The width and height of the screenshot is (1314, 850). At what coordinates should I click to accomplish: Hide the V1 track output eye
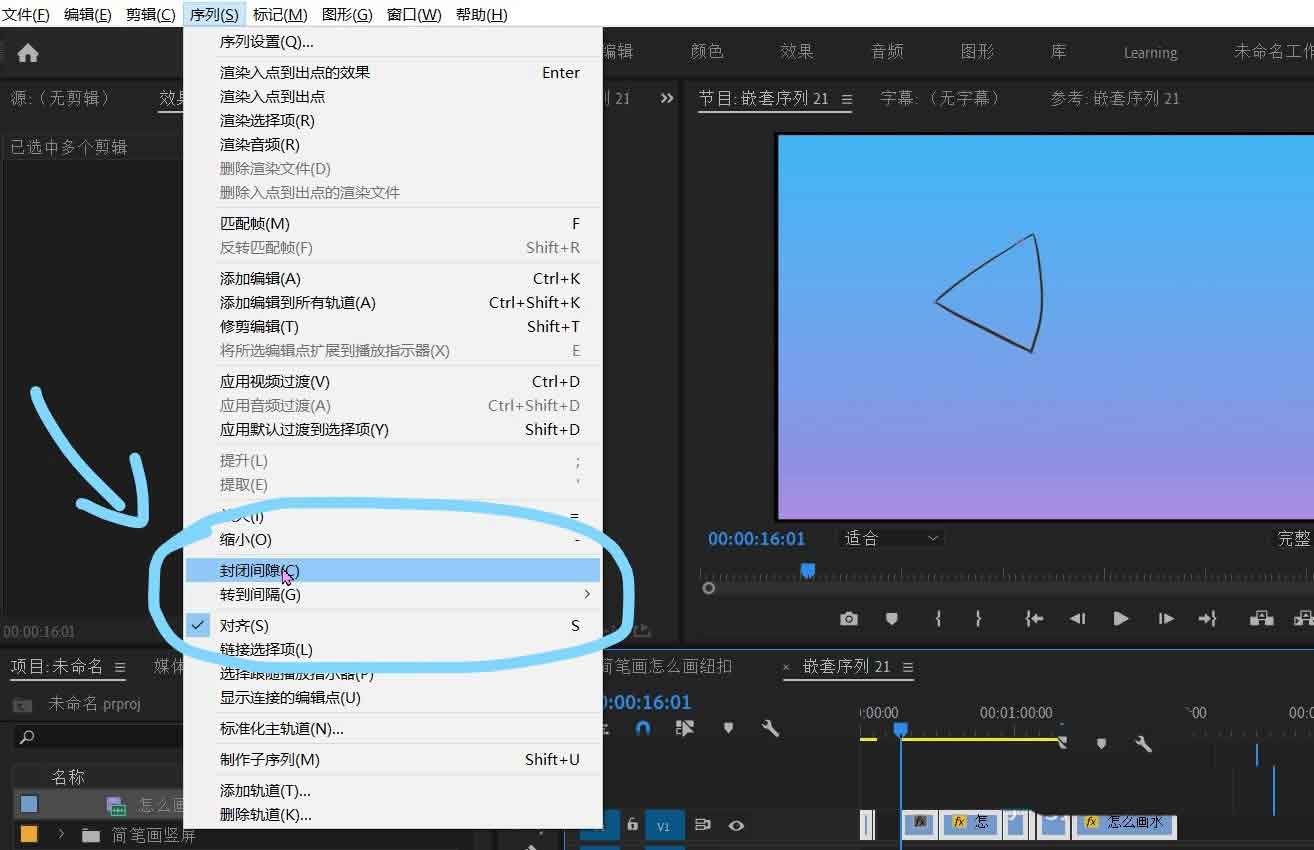tap(736, 825)
